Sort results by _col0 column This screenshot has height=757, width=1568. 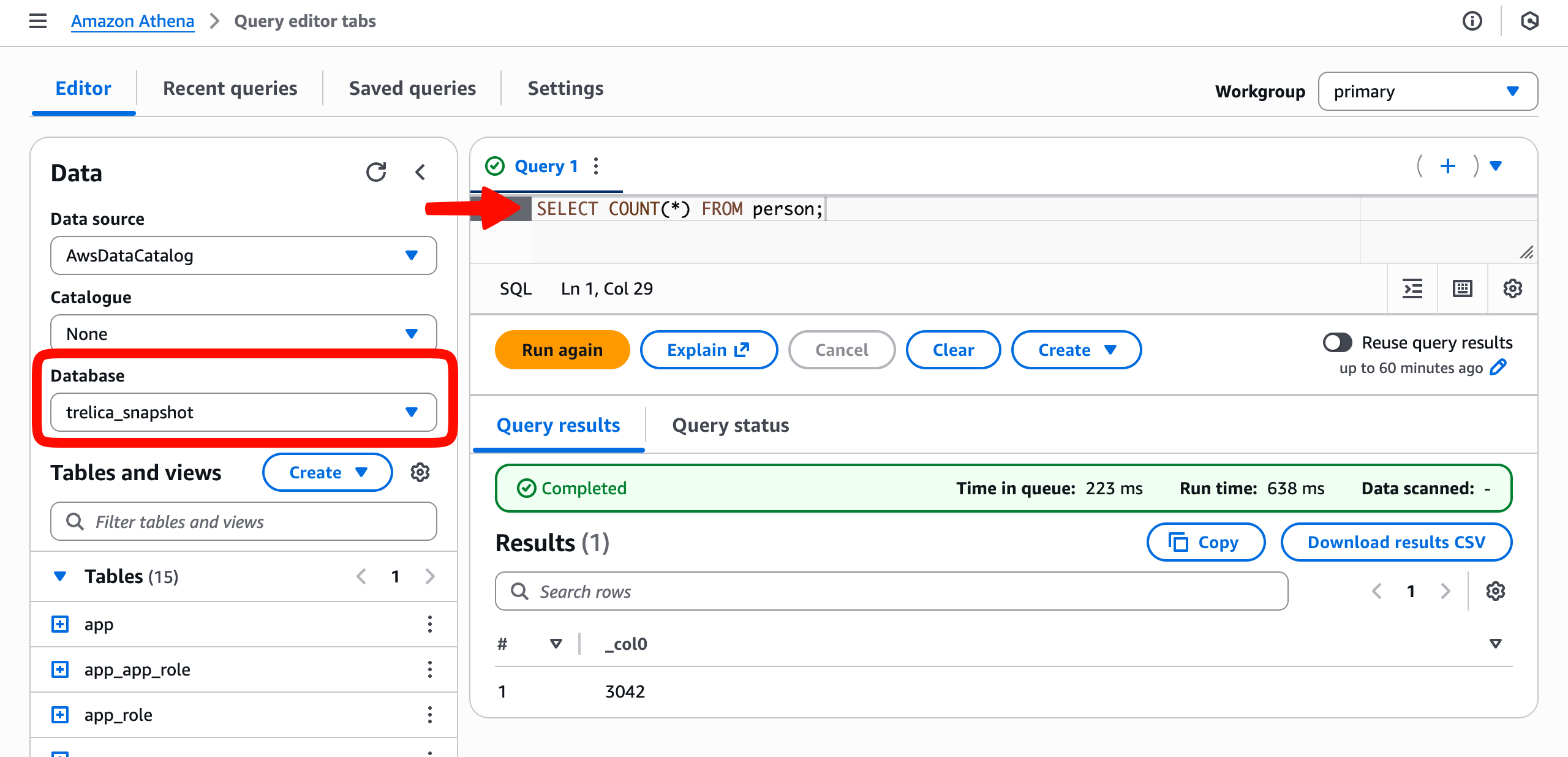click(1495, 644)
